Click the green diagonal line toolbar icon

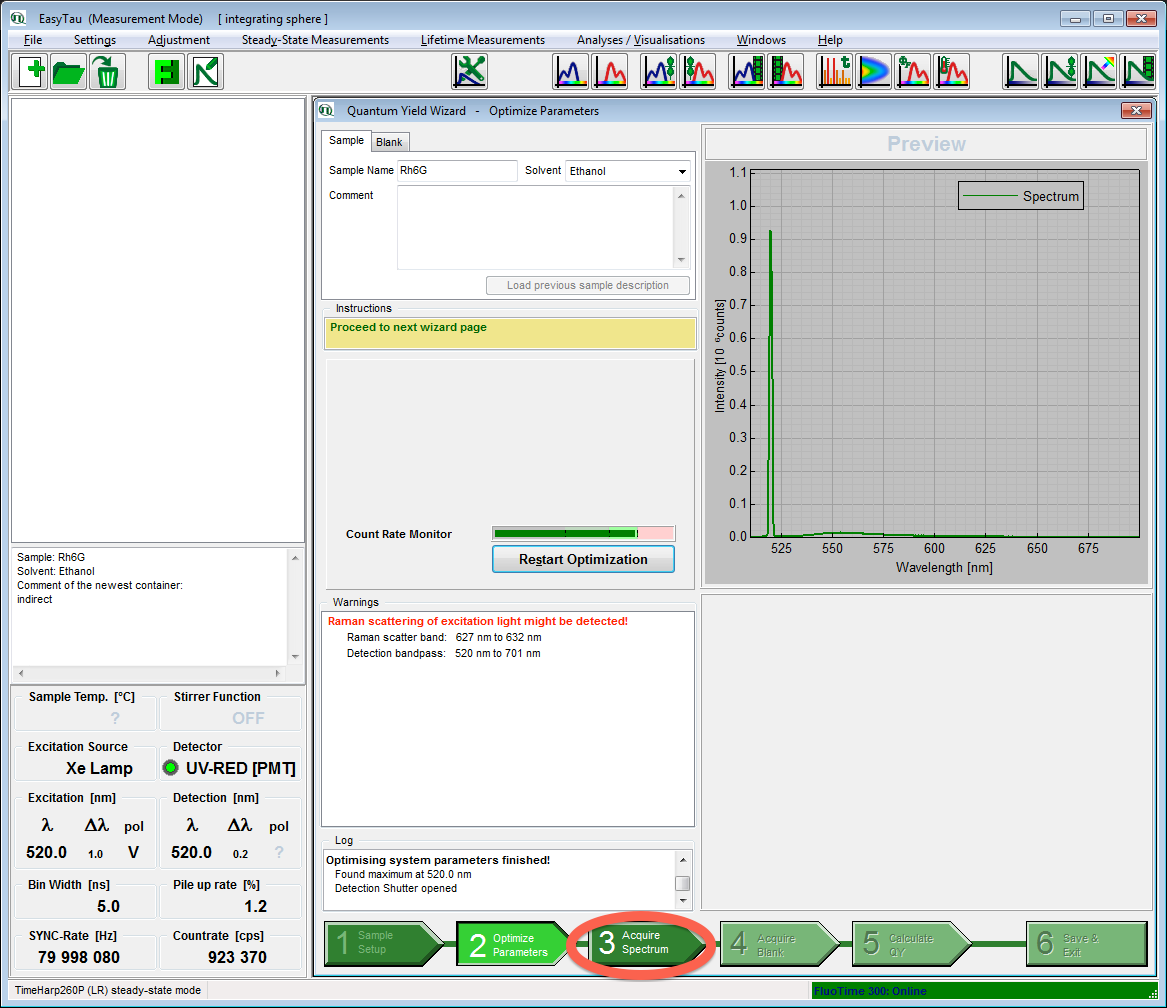(x=205, y=72)
